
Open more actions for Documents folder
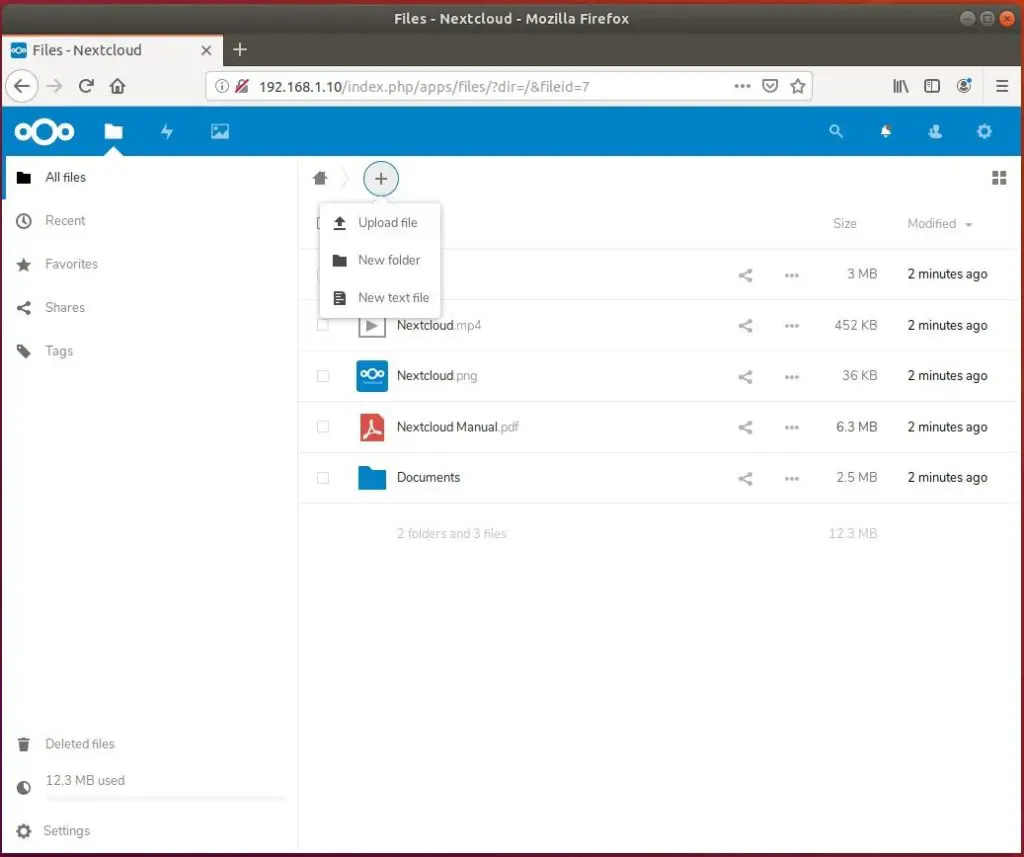point(792,478)
